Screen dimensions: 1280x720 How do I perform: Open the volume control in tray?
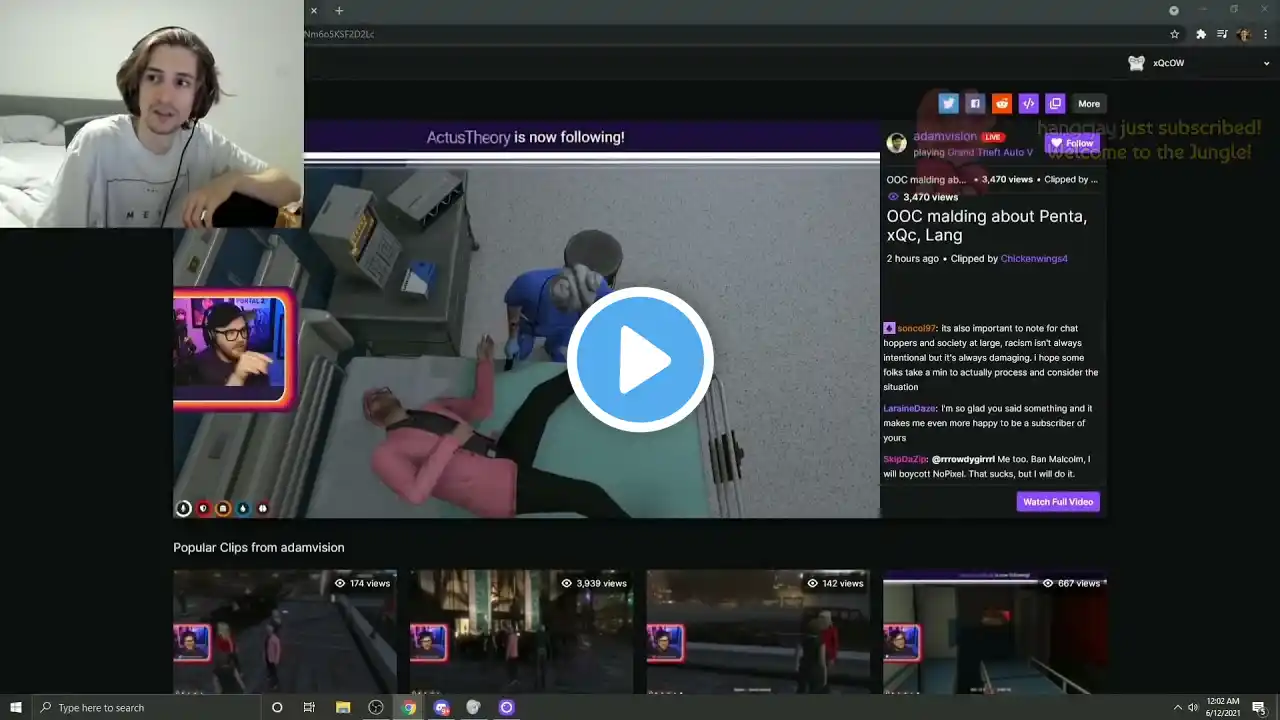[x=1193, y=707]
